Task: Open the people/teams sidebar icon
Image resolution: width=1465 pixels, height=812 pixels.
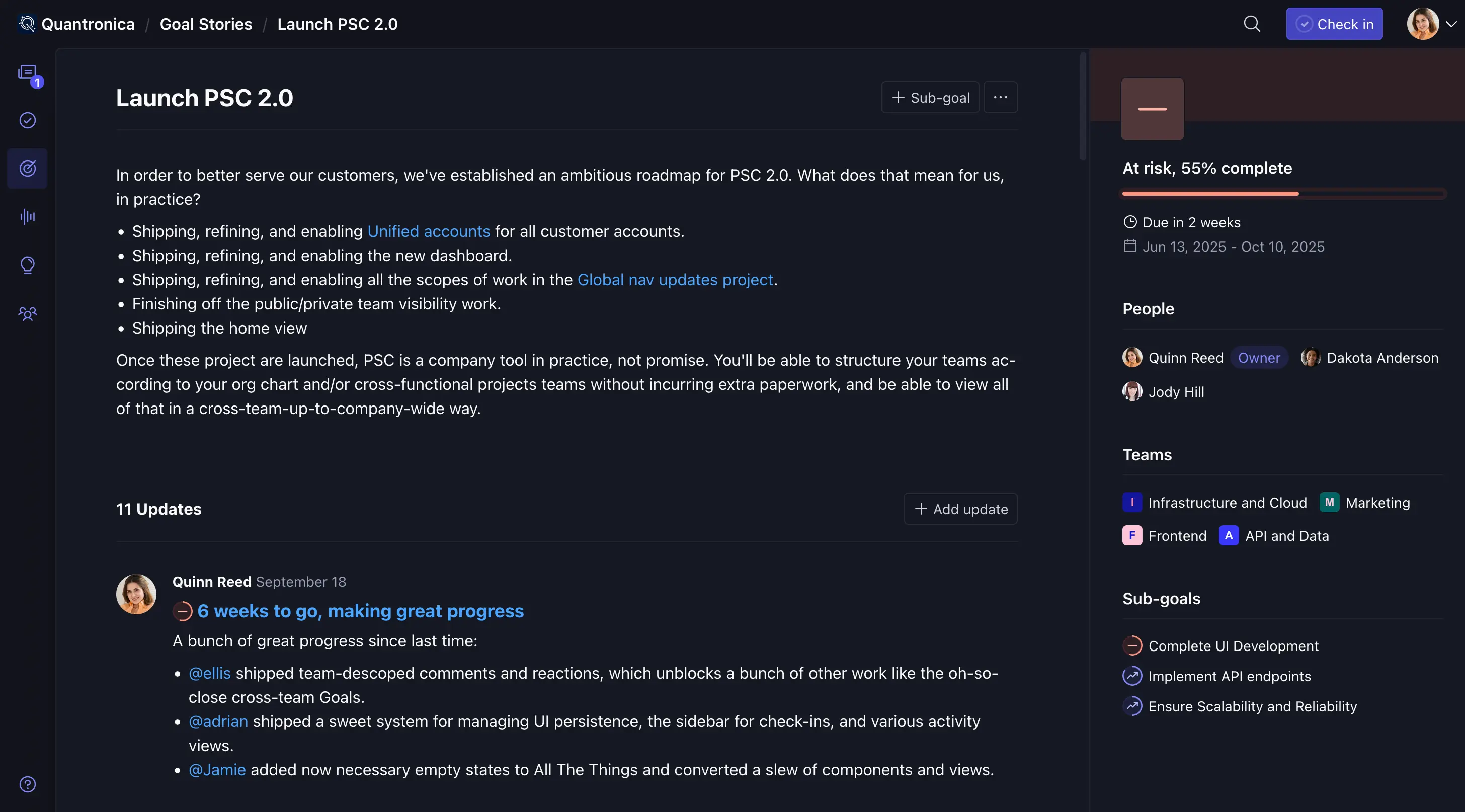Action: point(27,313)
